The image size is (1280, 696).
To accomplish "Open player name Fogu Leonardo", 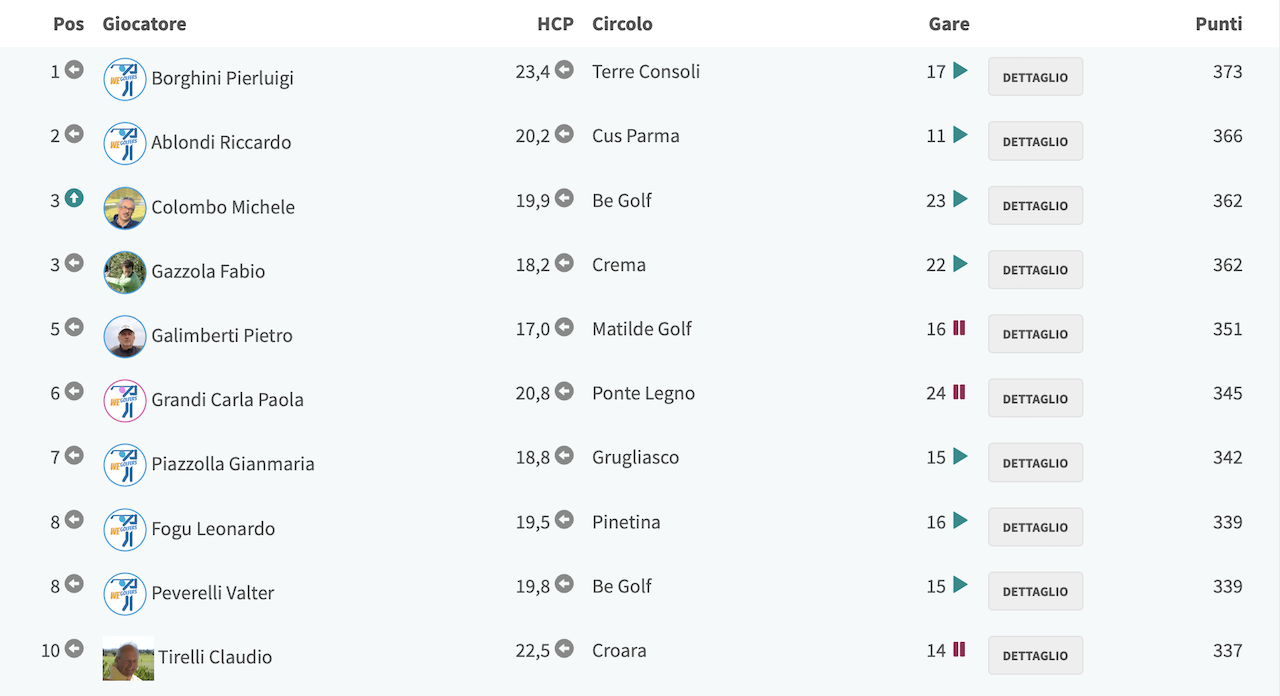I will pyautogui.click(x=213, y=528).
